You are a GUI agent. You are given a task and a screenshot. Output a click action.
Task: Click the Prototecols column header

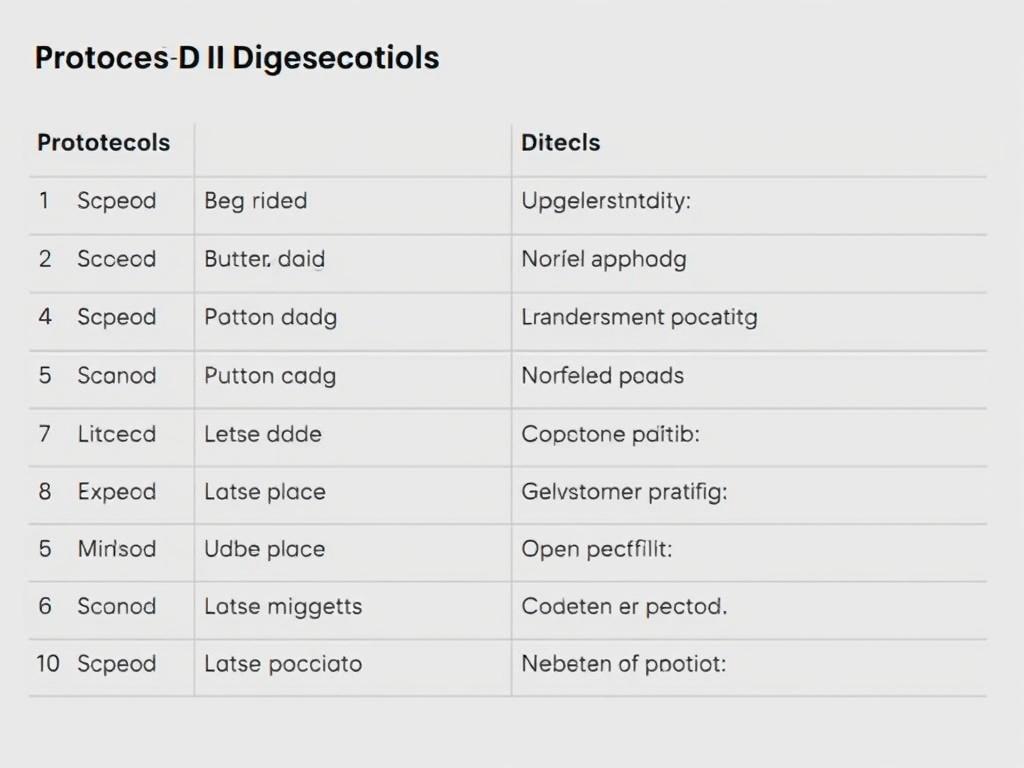click(103, 142)
